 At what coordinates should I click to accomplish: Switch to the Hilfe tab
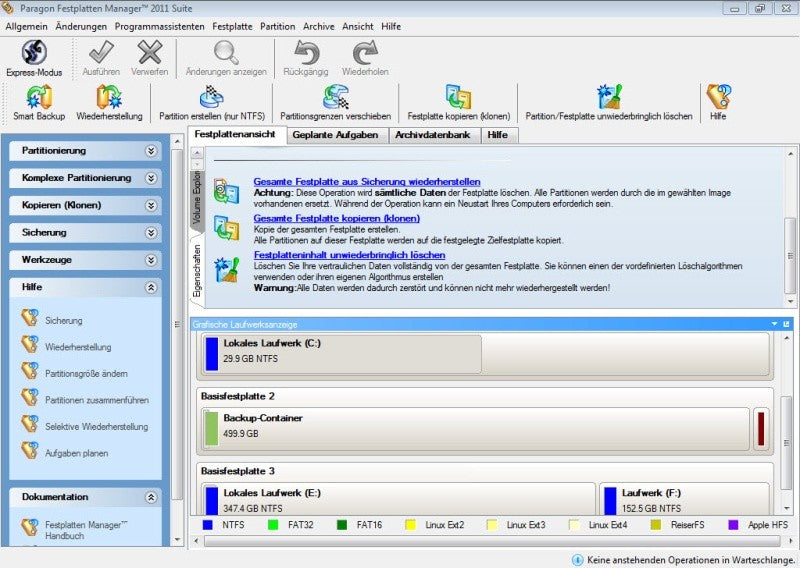(497, 135)
